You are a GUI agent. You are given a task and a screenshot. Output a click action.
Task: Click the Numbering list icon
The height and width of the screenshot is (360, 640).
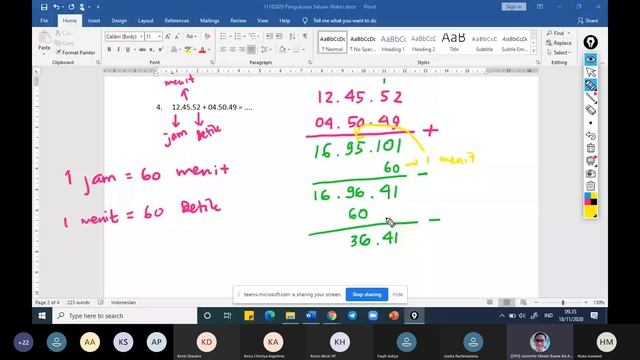[238, 36]
